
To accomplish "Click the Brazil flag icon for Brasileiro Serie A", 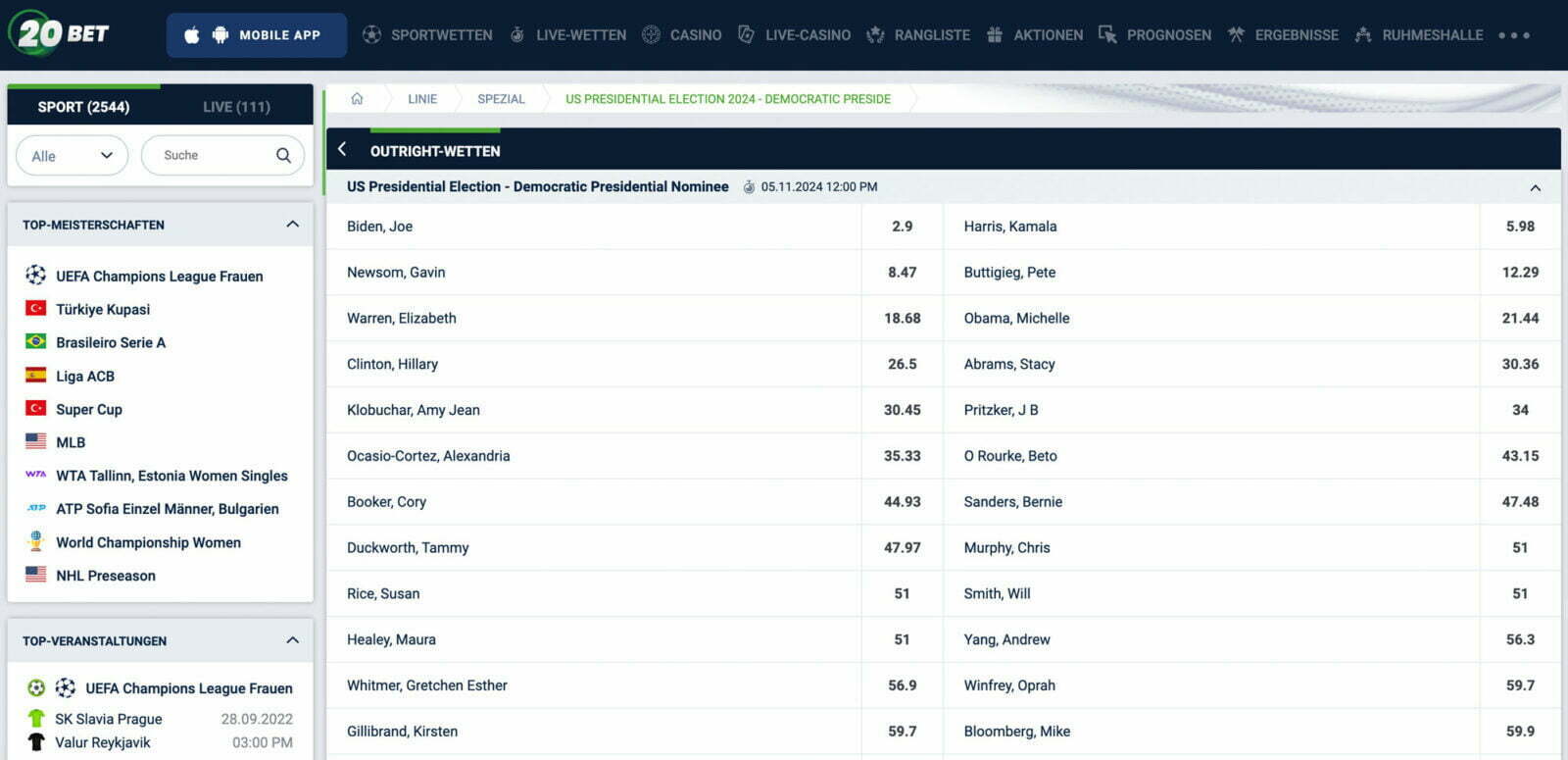I will (x=36, y=341).
